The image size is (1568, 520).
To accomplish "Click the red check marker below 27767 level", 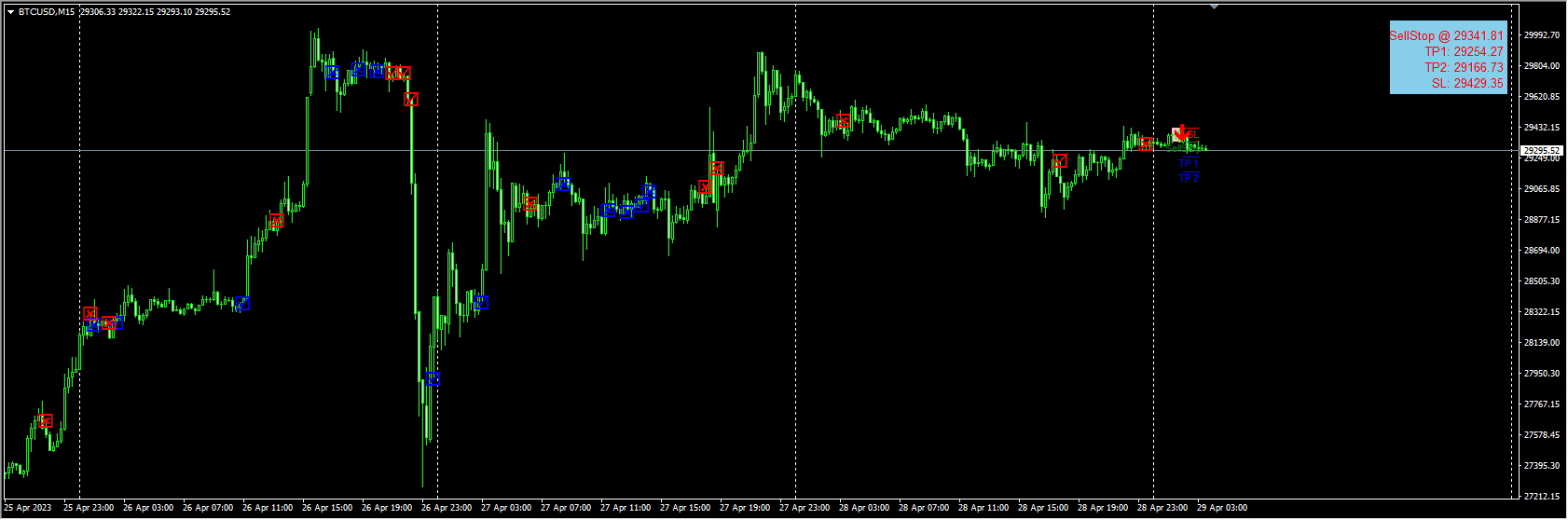I will (x=46, y=421).
